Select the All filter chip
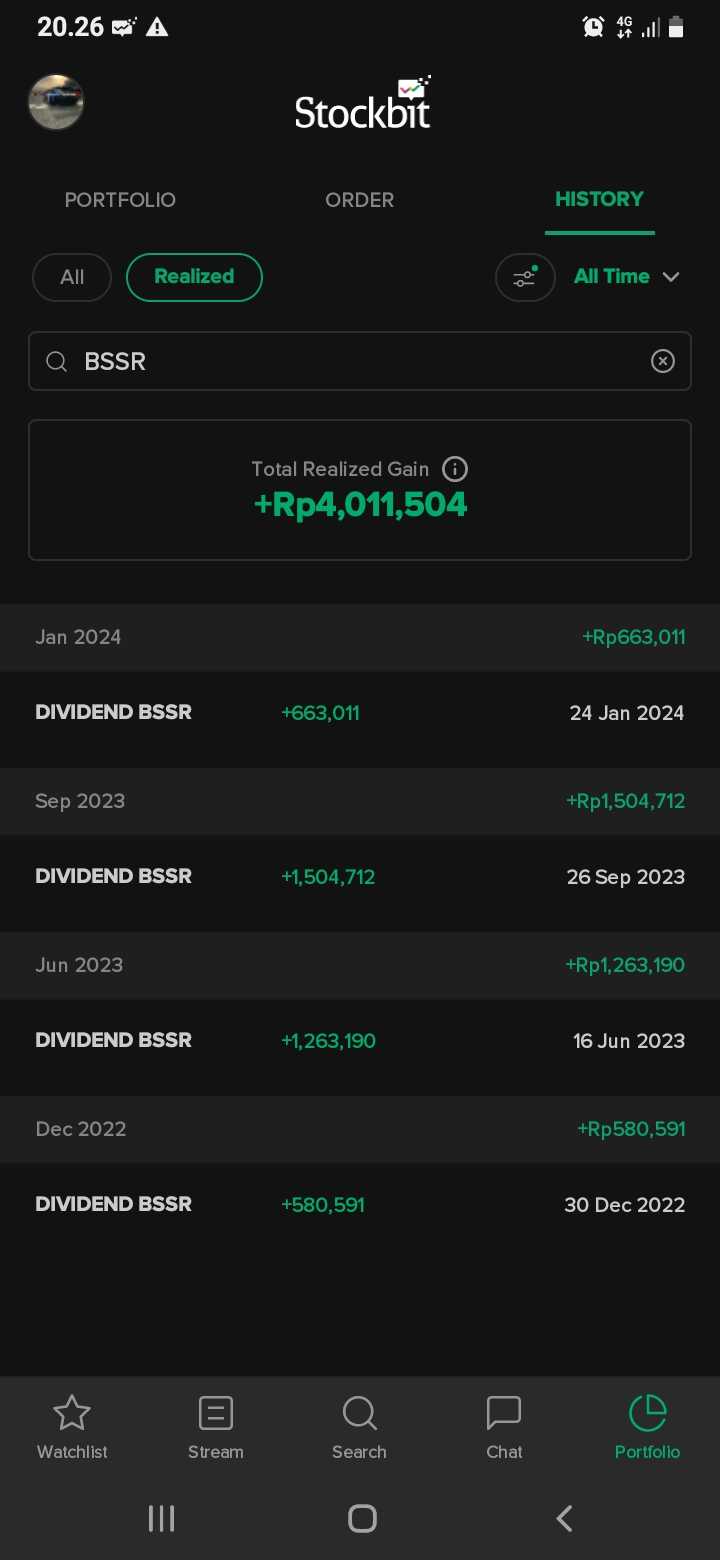Viewport: 720px width, 1560px height. [x=72, y=277]
